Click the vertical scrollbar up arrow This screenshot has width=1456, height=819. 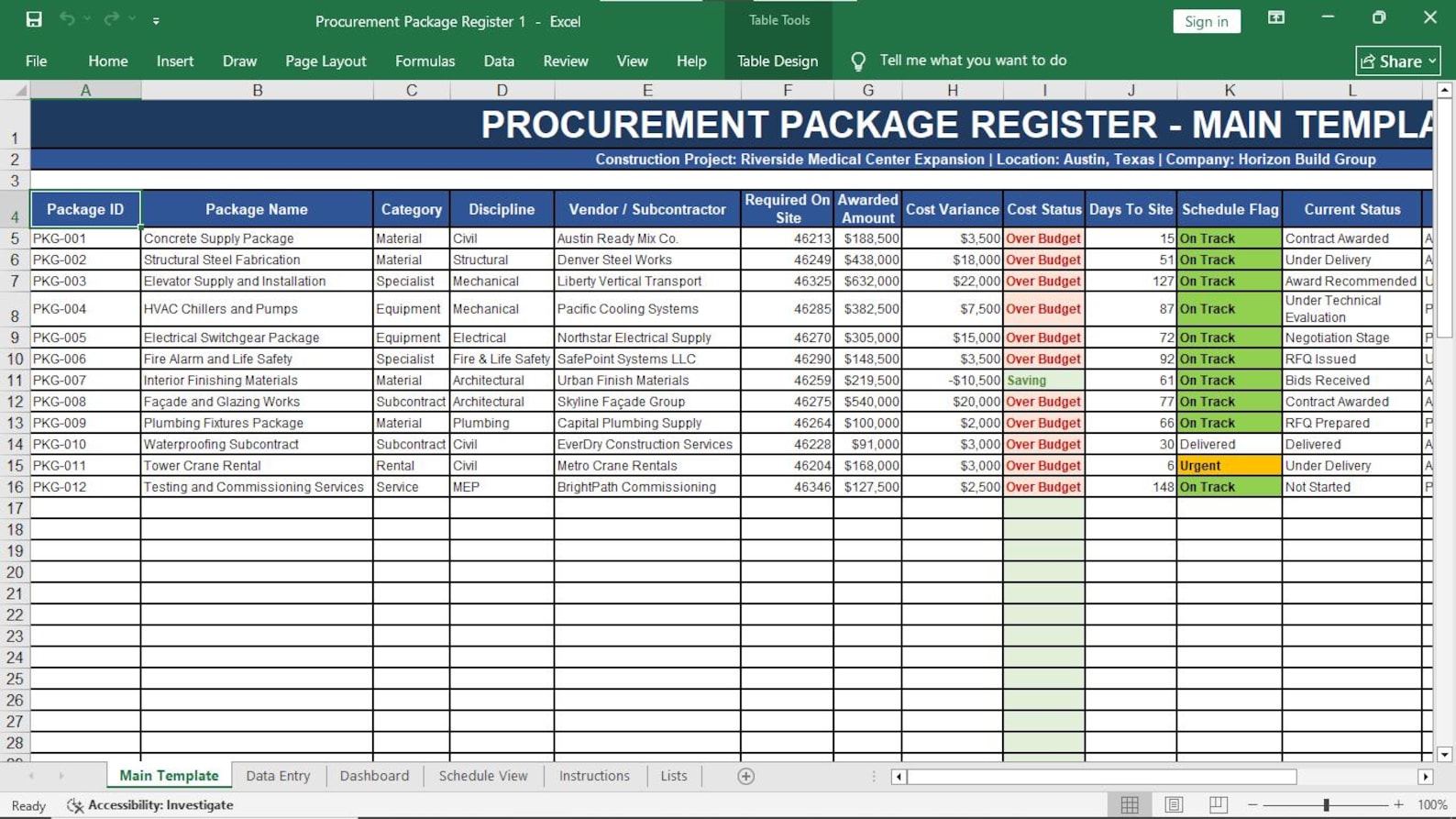pos(1445,90)
